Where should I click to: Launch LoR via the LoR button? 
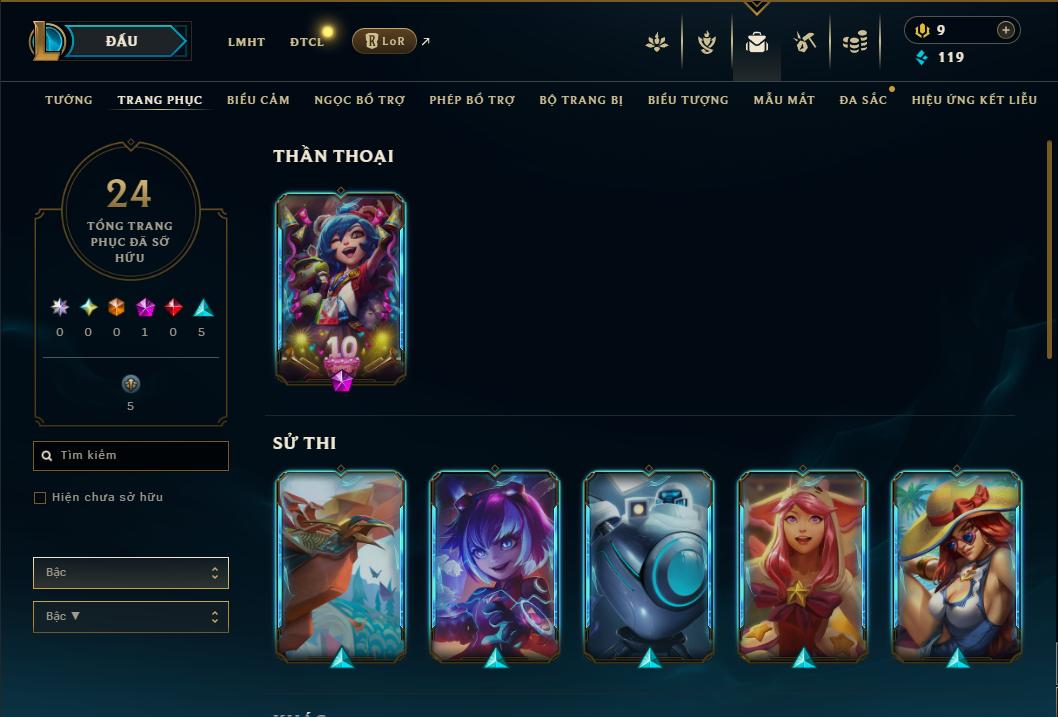(384, 41)
